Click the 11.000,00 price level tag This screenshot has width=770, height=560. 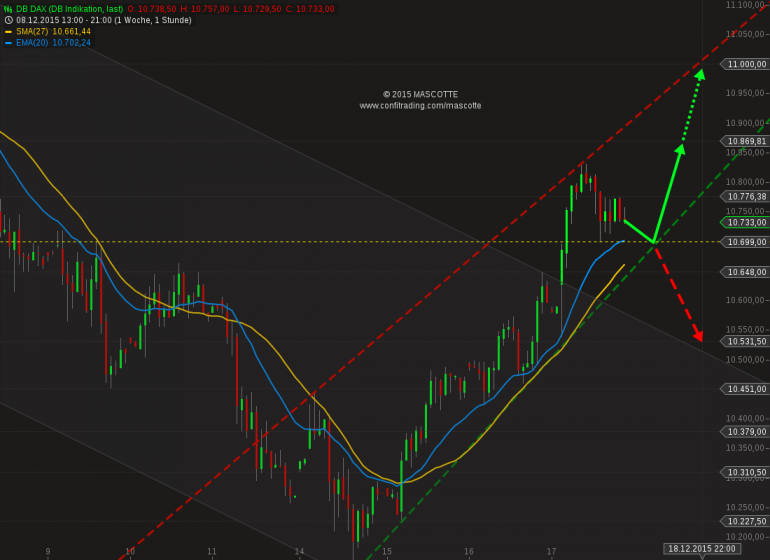(x=744, y=64)
